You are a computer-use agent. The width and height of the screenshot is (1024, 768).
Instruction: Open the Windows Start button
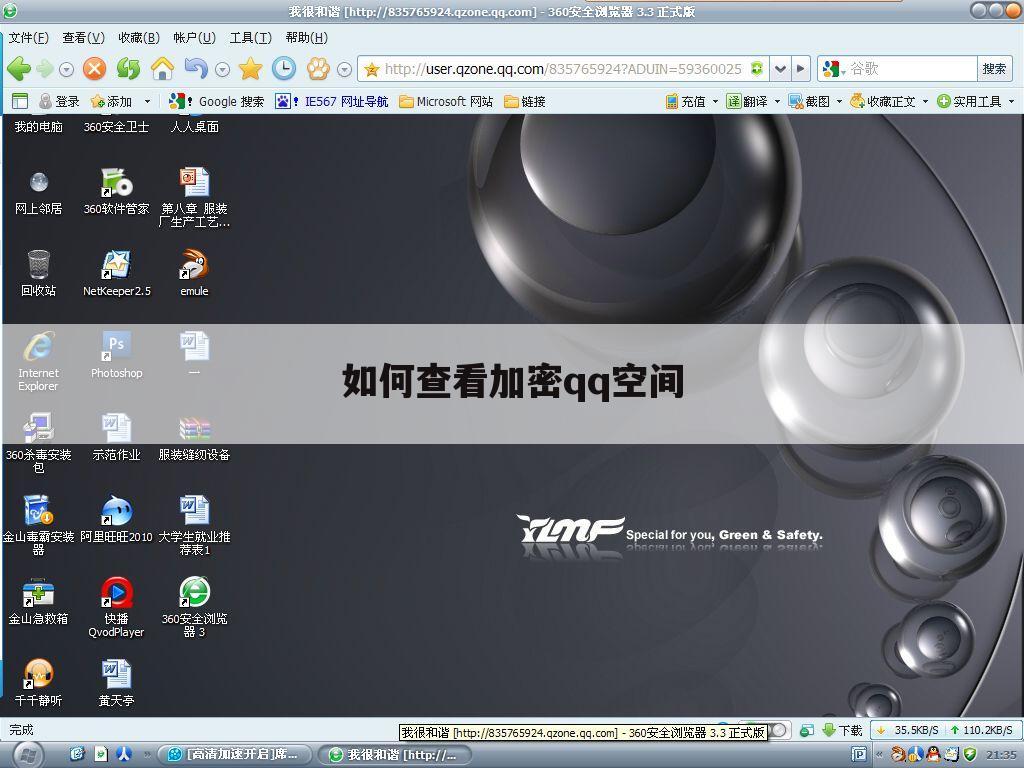[x=27, y=755]
